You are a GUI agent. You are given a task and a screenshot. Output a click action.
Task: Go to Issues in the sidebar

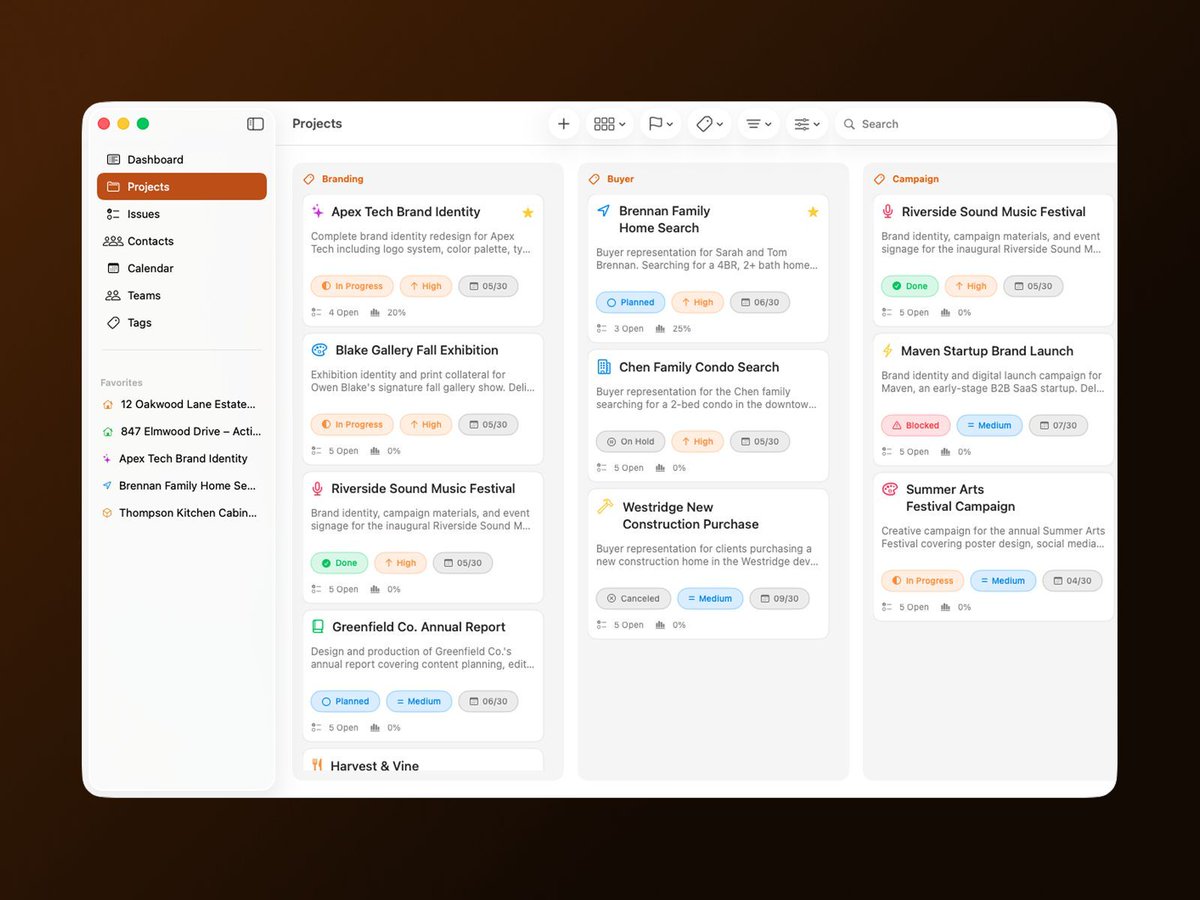click(x=182, y=214)
